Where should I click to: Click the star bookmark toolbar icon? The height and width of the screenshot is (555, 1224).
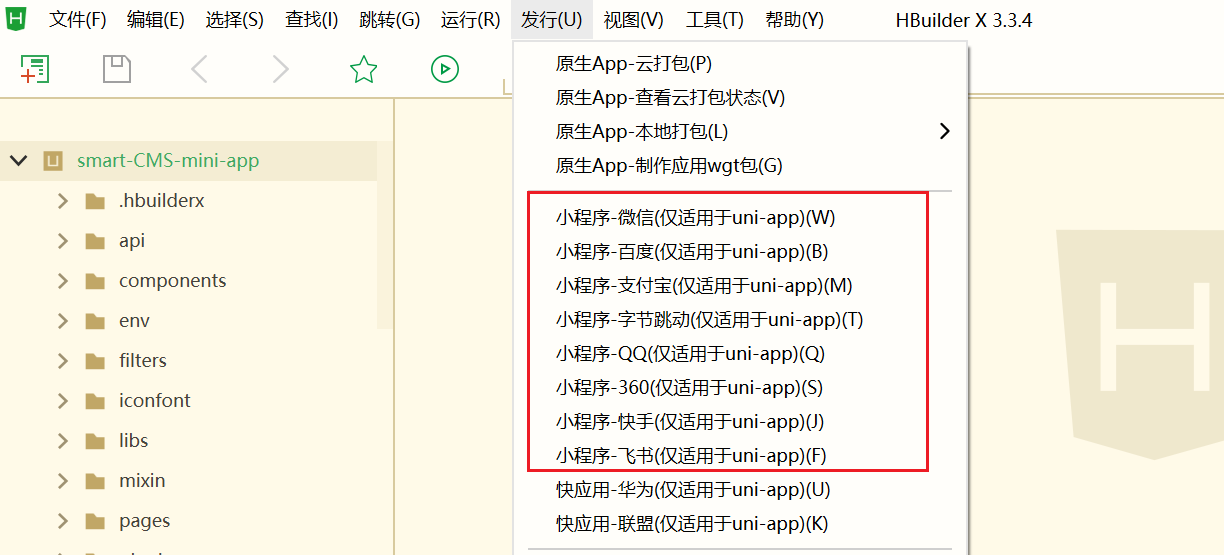(x=363, y=69)
